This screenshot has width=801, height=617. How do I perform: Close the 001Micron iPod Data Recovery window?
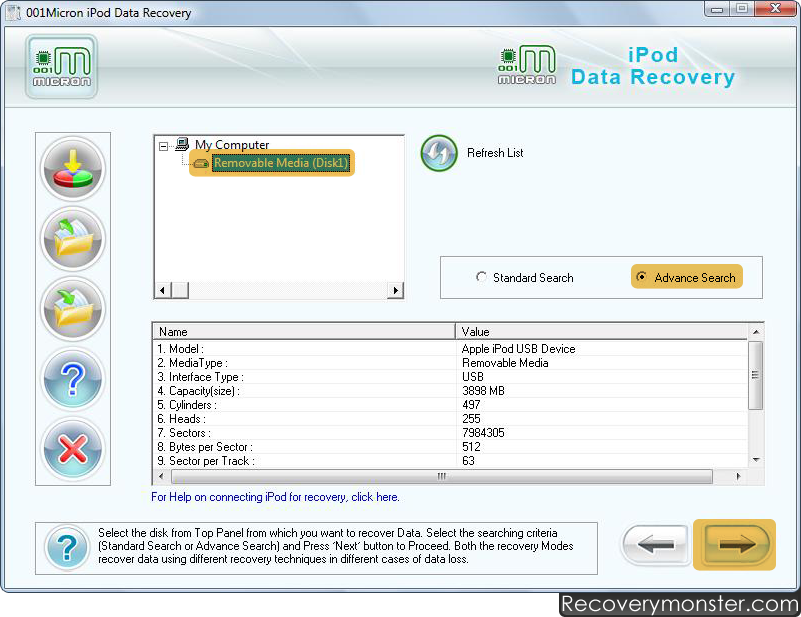pos(775,9)
